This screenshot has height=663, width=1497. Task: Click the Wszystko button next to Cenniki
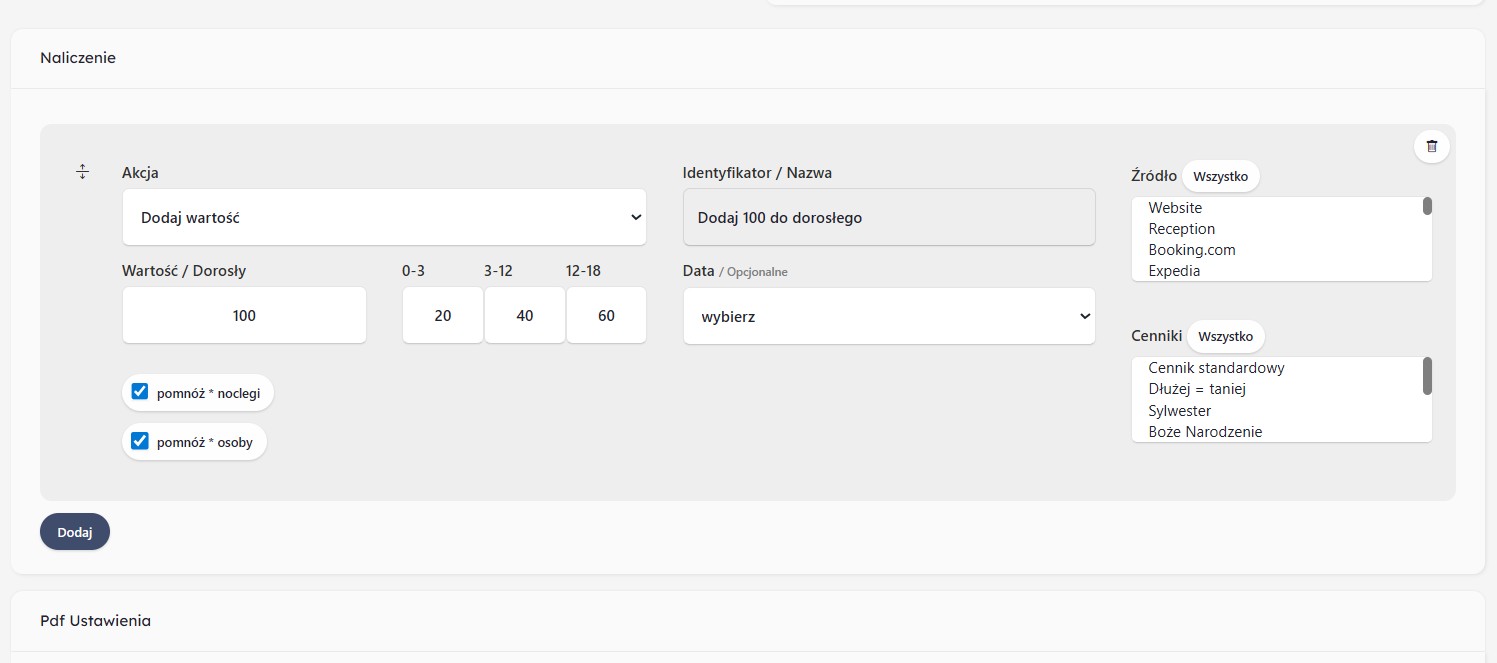coord(1225,336)
